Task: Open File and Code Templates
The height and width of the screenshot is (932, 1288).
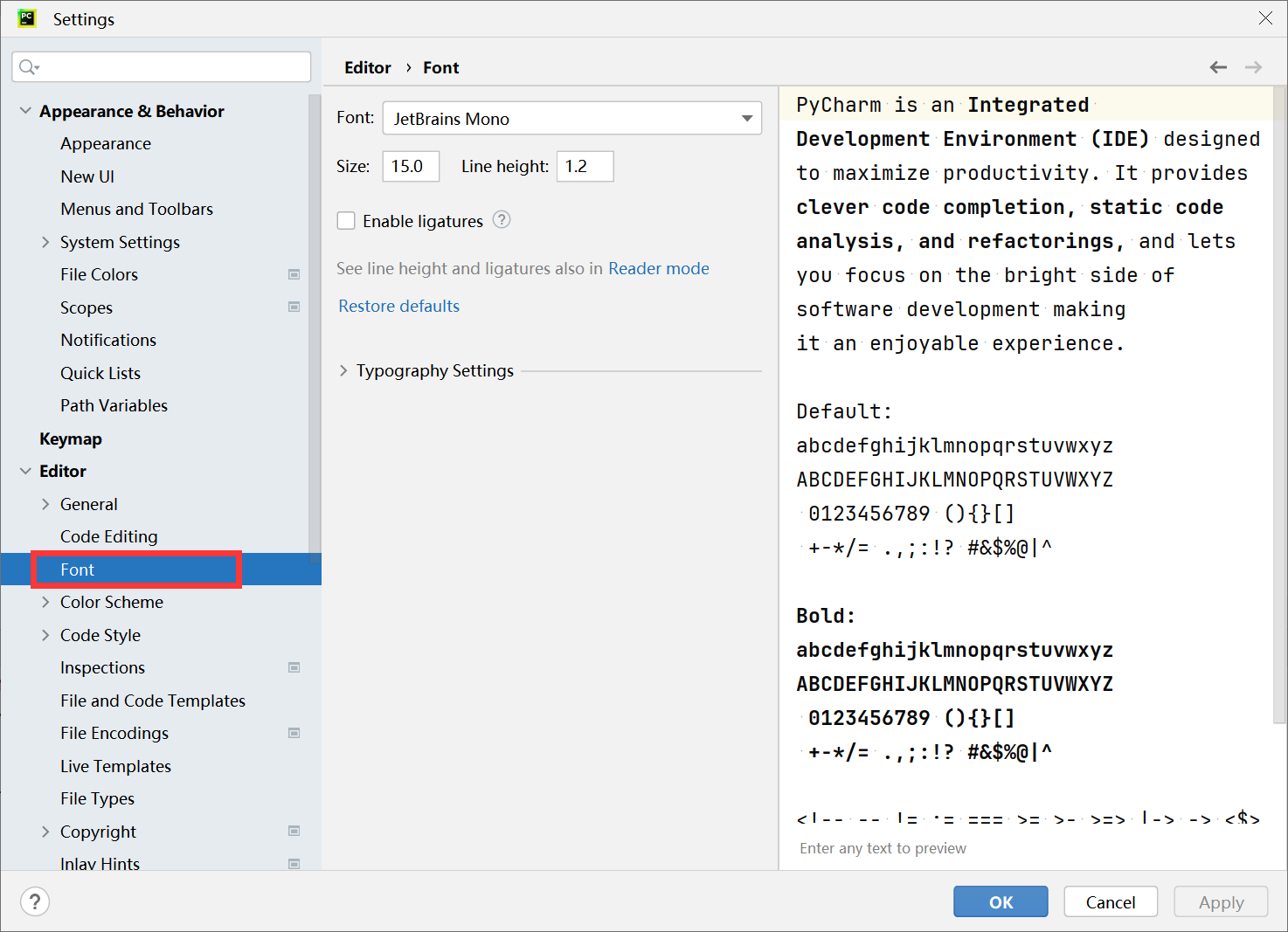Action: tap(153, 701)
